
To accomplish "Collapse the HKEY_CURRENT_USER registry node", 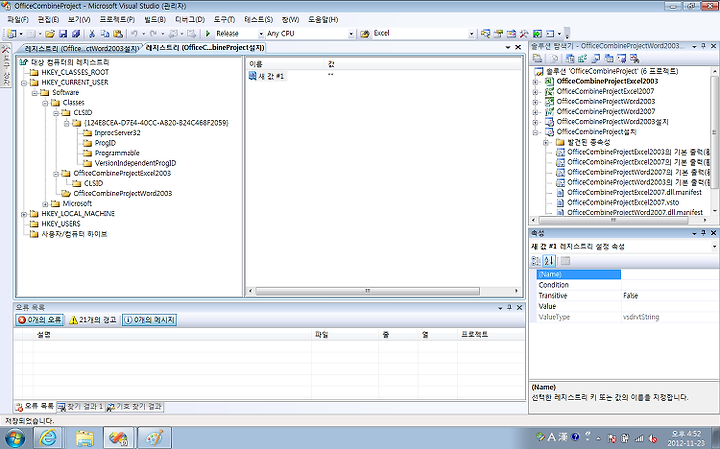I will pyautogui.click(x=24, y=83).
